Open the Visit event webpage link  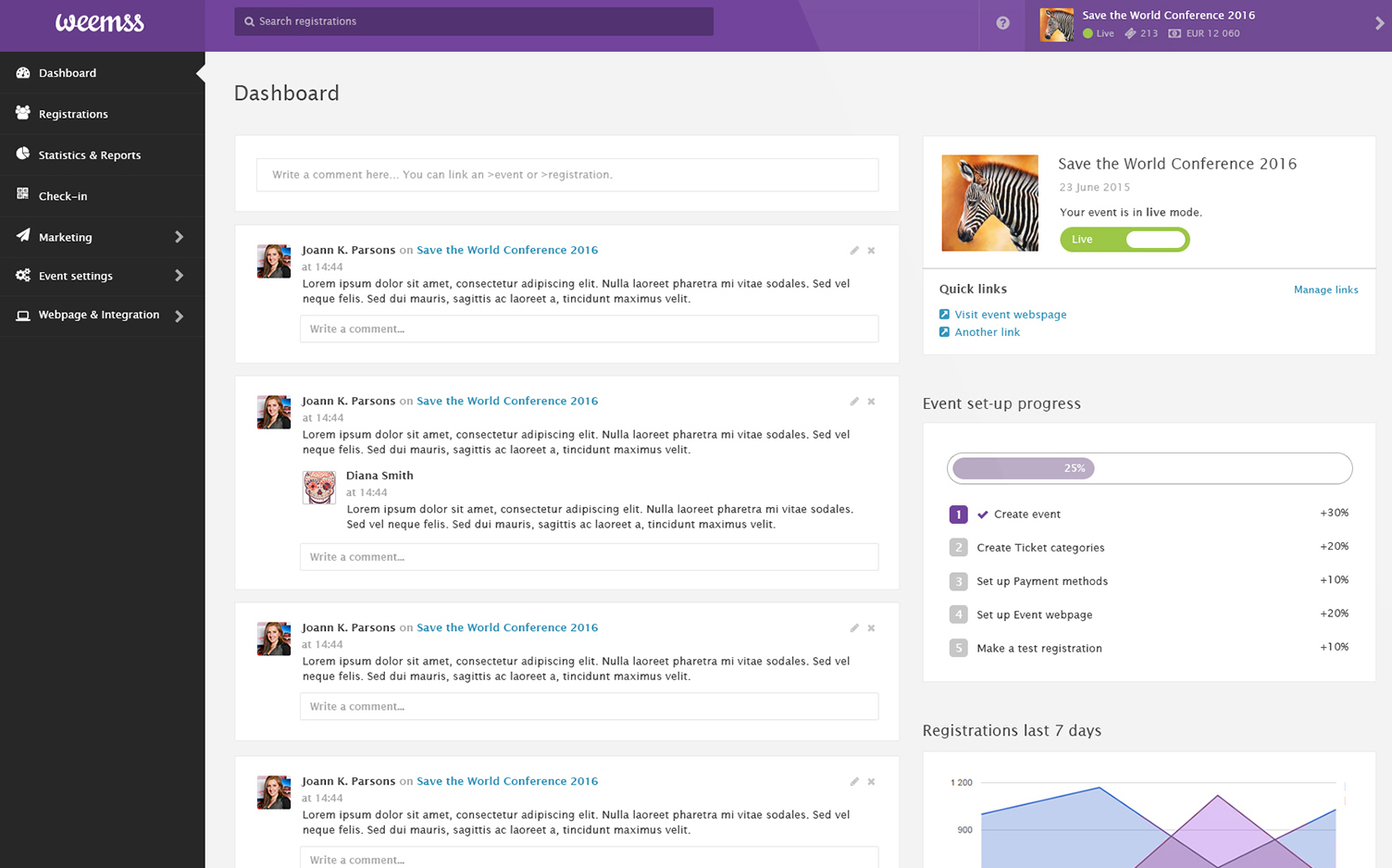[x=1011, y=315]
